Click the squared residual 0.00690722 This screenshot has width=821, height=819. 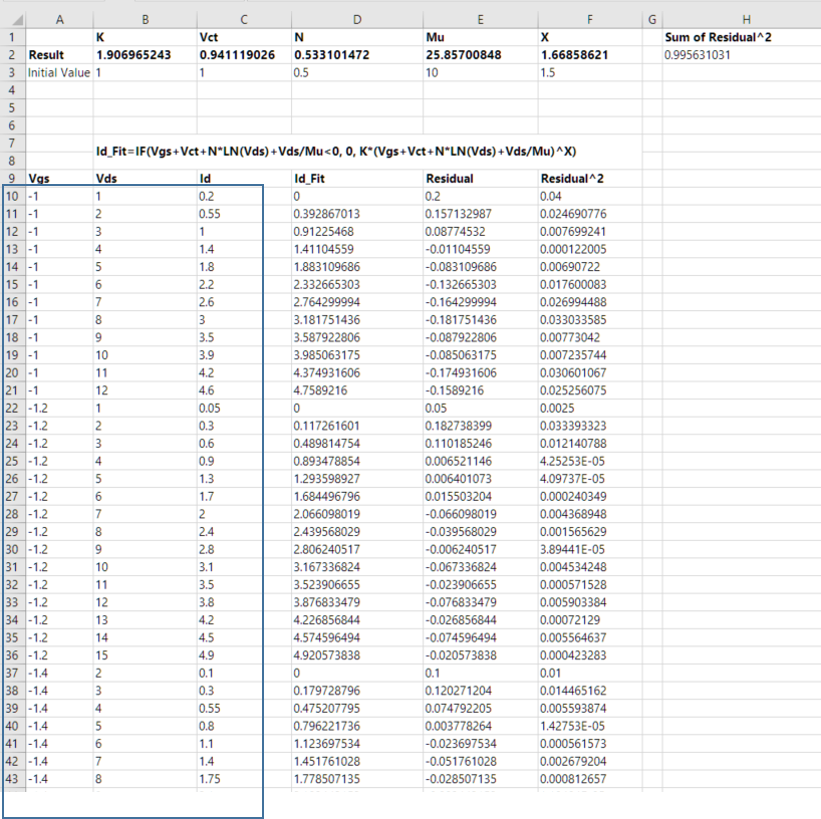tap(590, 267)
